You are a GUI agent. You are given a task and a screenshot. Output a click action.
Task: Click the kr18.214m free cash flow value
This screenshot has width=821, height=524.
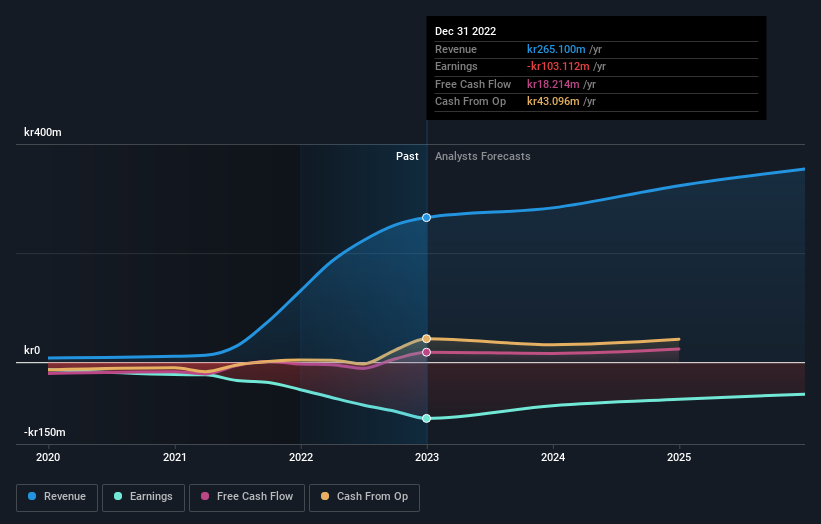tap(553, 84)
